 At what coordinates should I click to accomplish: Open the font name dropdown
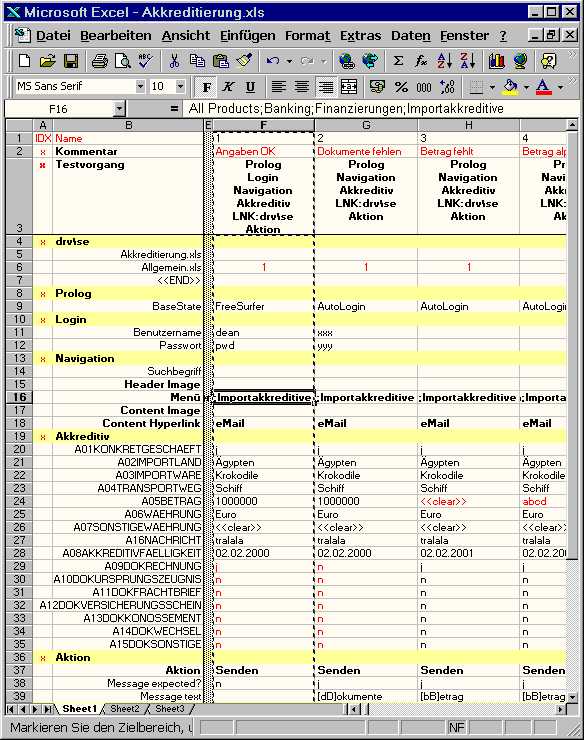140,86
